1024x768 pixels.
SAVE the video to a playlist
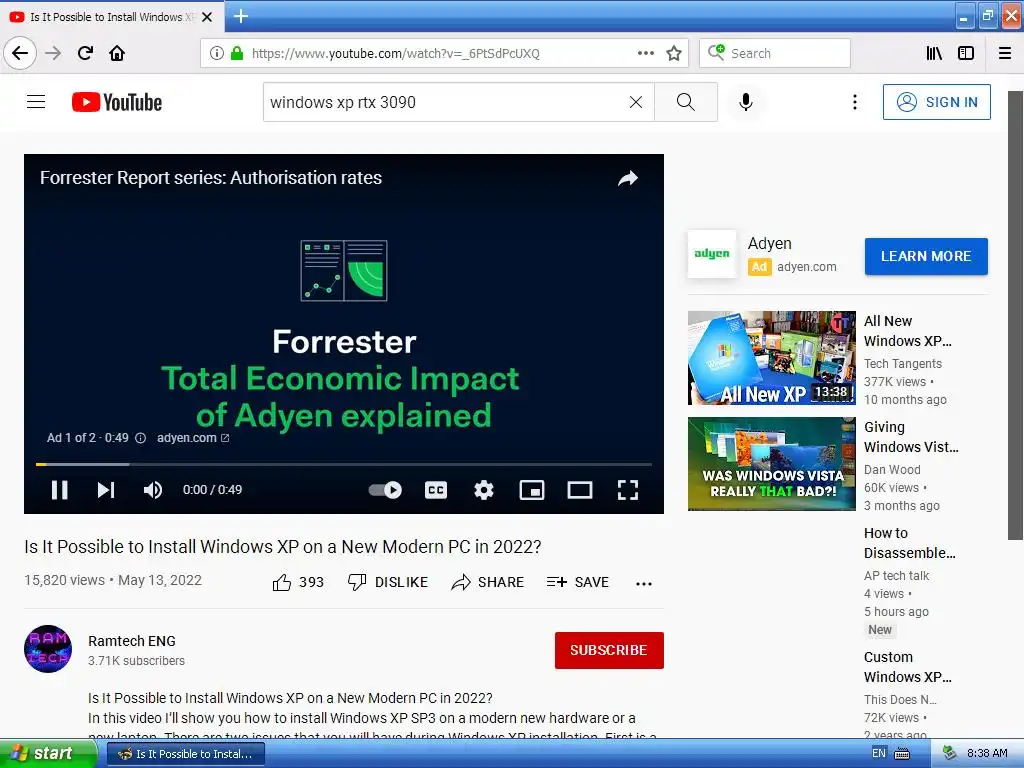(x=578, y=582)
